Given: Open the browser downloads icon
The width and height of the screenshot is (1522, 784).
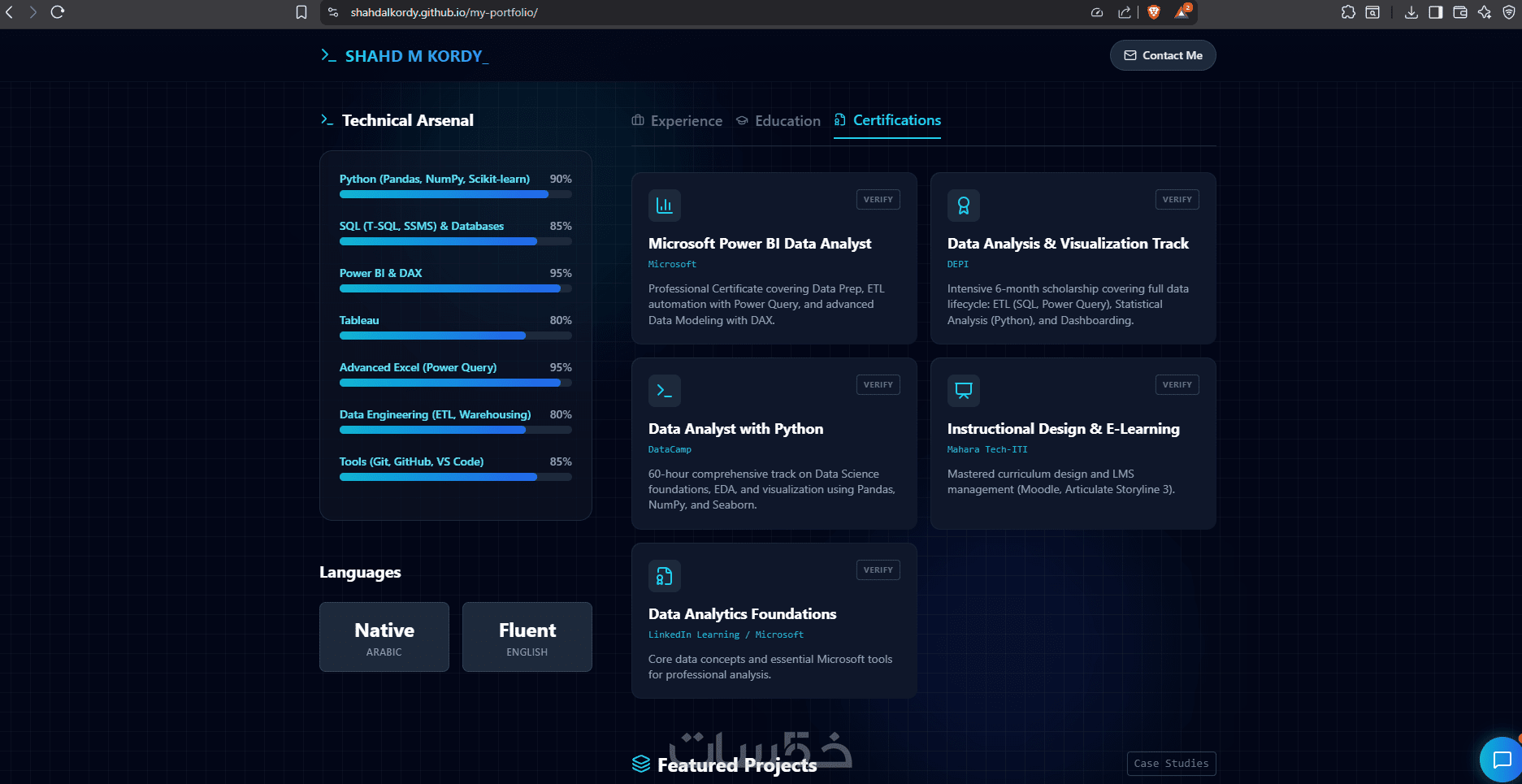Looking at the screenshot, I should pos(1411,12).
